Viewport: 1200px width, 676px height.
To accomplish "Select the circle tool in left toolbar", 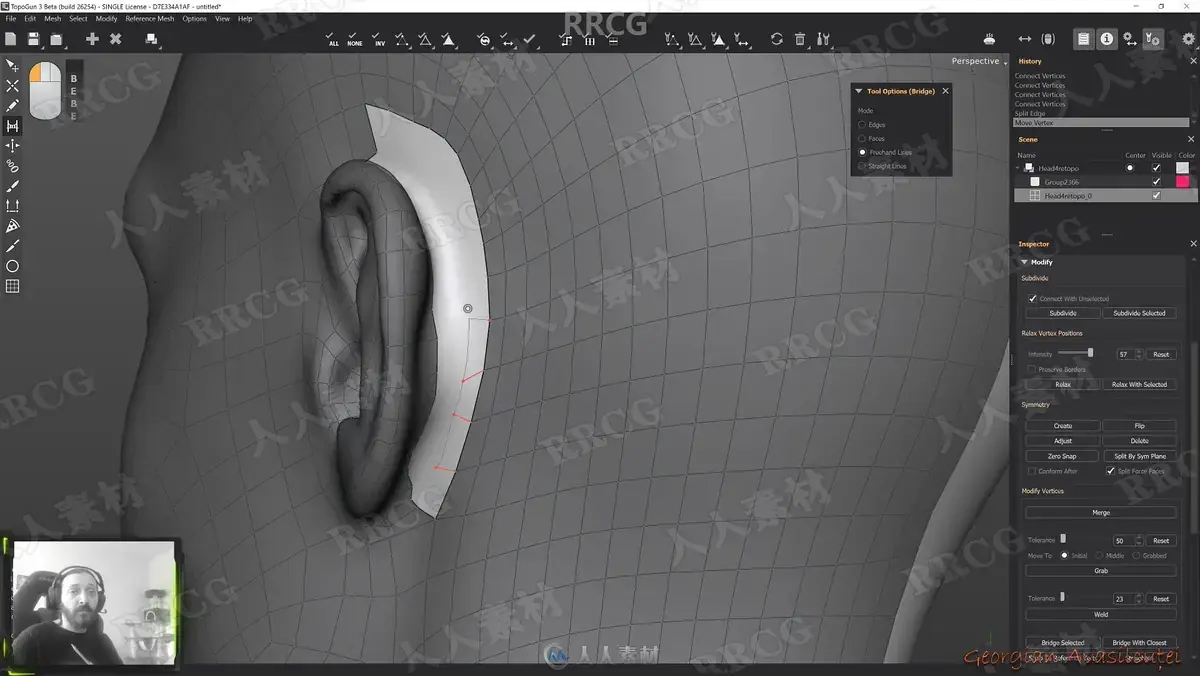I will (x=13, y=266).
